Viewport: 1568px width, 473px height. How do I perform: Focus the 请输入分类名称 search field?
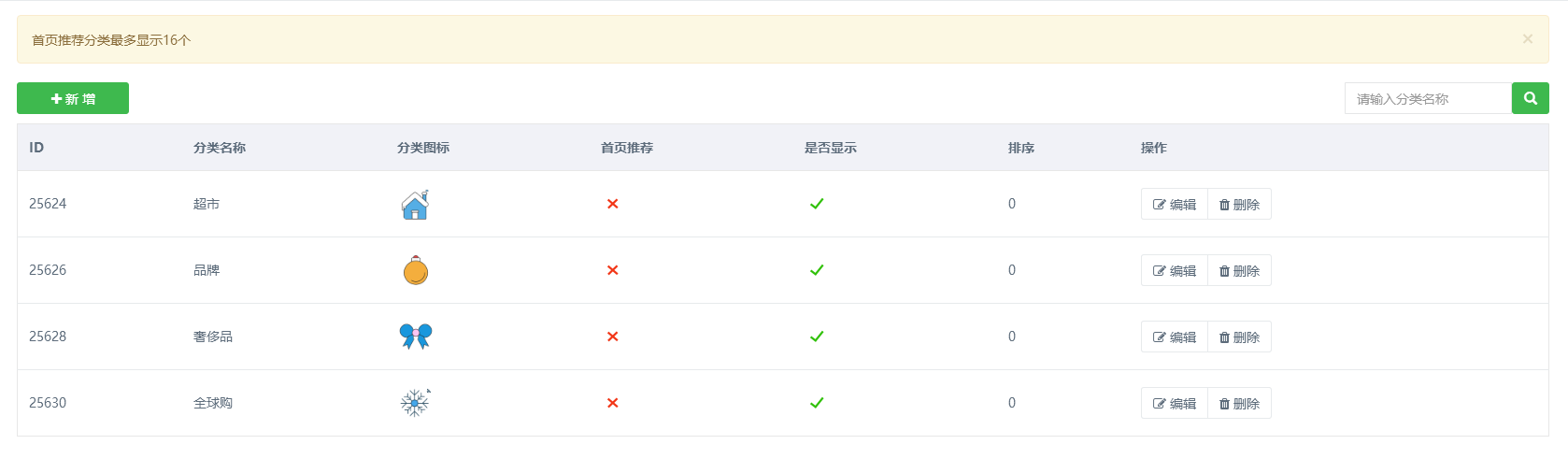pyautogui.click(x=1428, y=98)
